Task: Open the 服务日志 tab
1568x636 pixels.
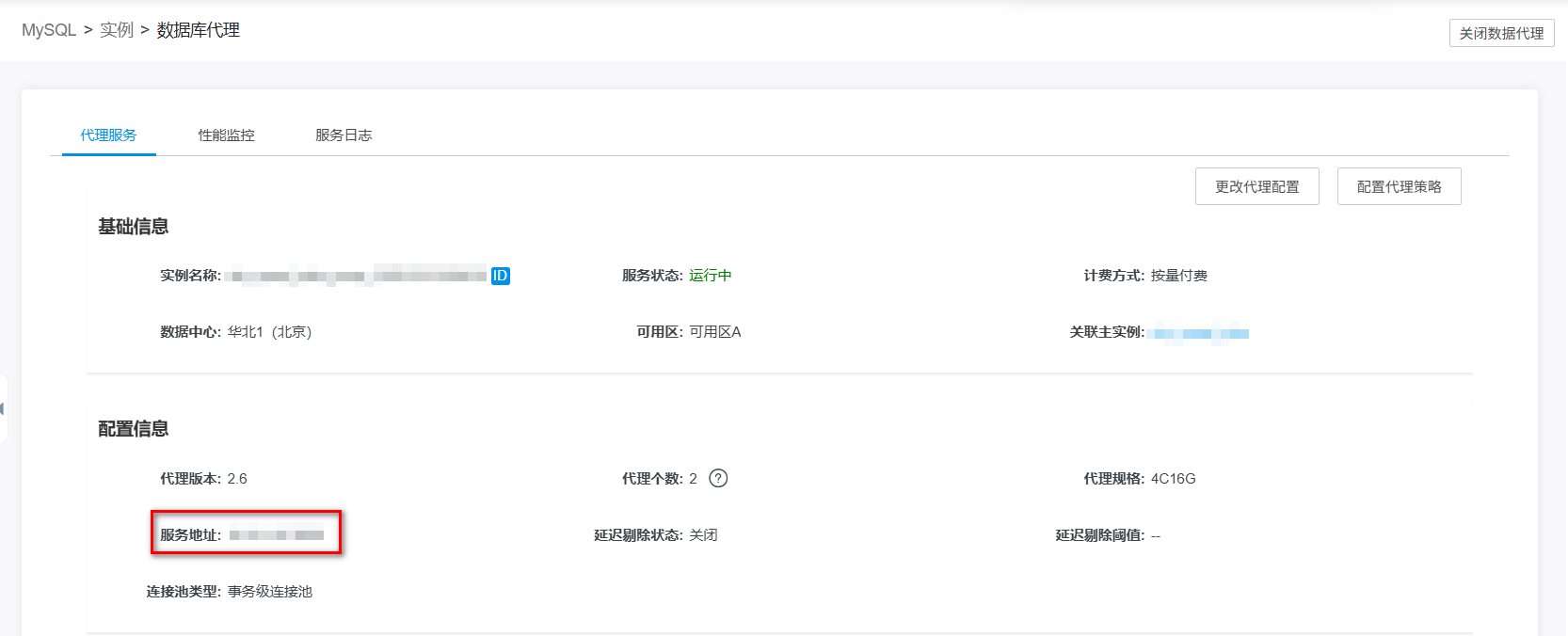Action: (344, 135)
